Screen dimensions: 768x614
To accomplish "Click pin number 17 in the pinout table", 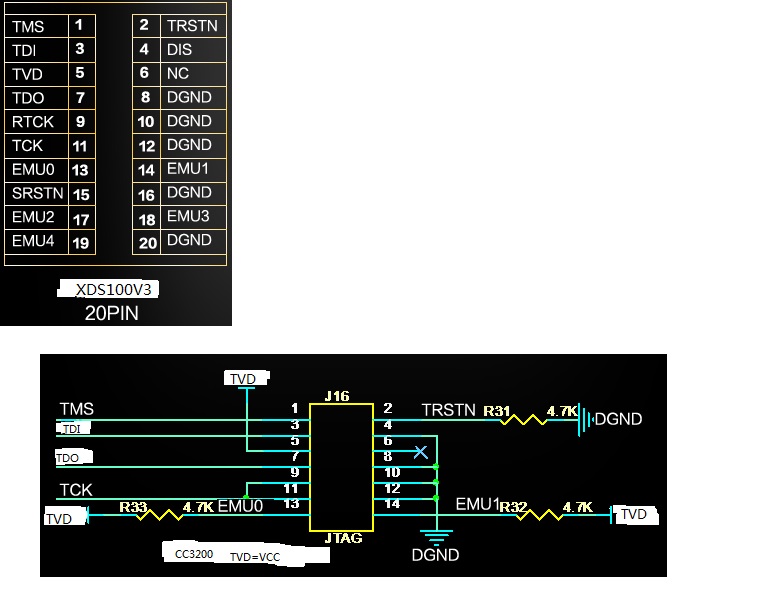I will click(81, 219).
